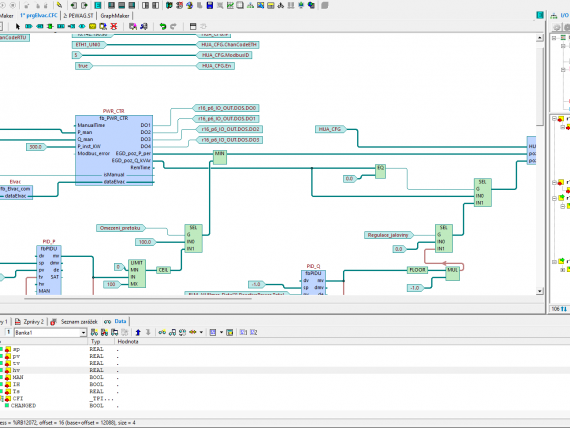The height and width of the screenshot is (428, 570).
Task: Click the teal eye-shaped block icon
Action: tap(82, 26)
